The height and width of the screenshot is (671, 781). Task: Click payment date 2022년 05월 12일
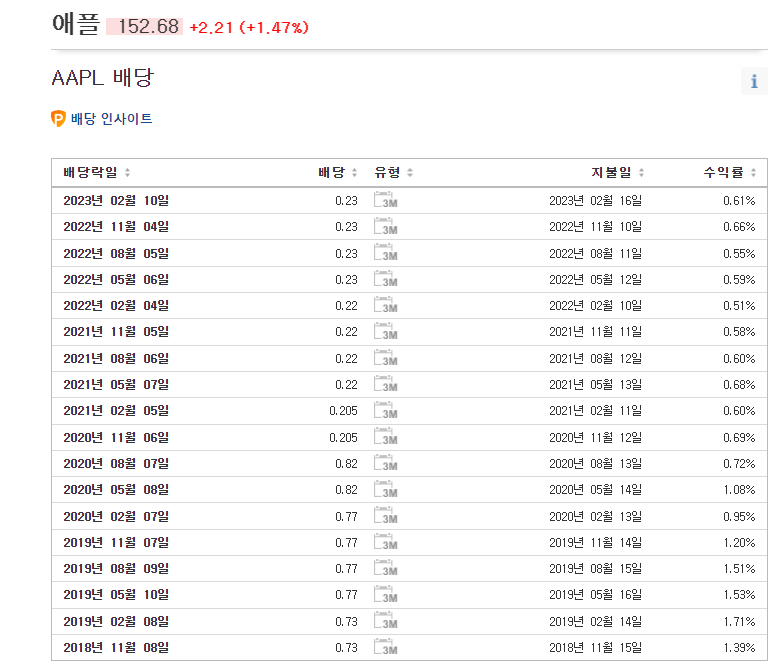[x=595, y=279]
